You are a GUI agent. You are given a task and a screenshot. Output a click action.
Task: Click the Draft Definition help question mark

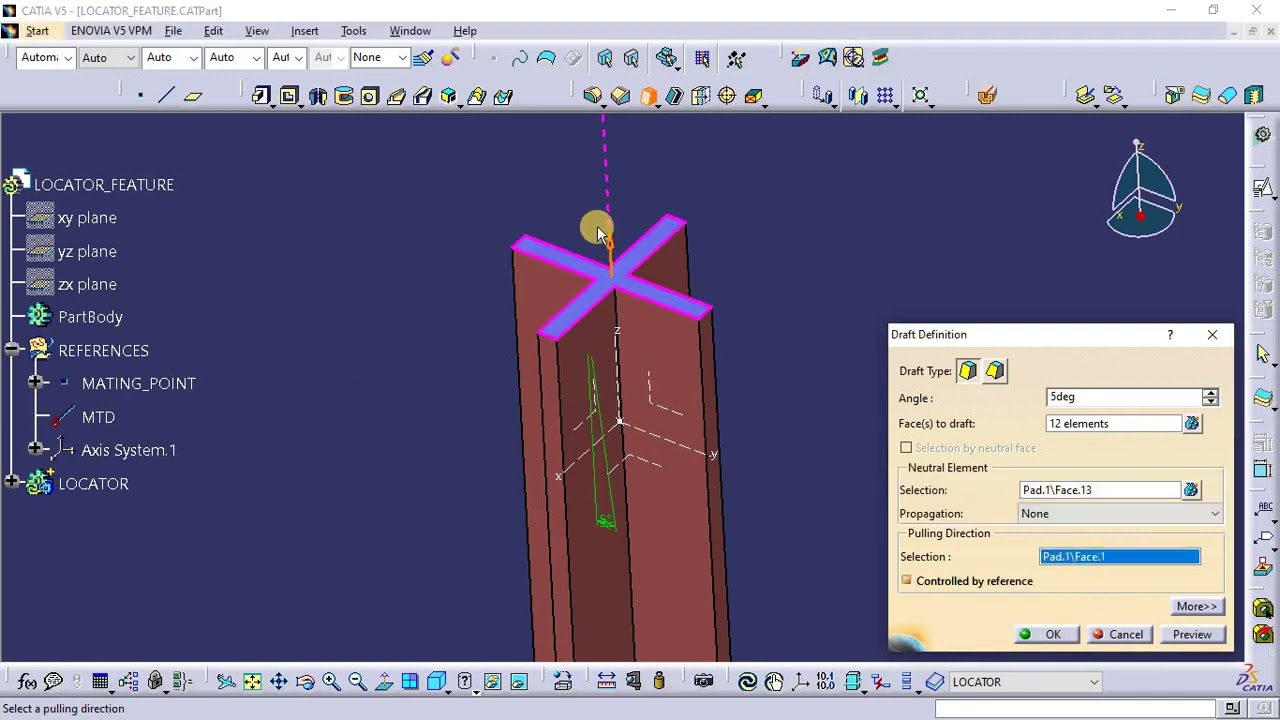click(x=1170, y=335)
